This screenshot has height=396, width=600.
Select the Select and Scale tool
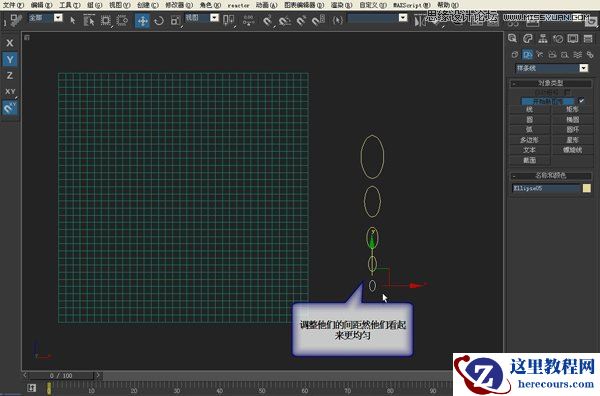click(176, 20)
